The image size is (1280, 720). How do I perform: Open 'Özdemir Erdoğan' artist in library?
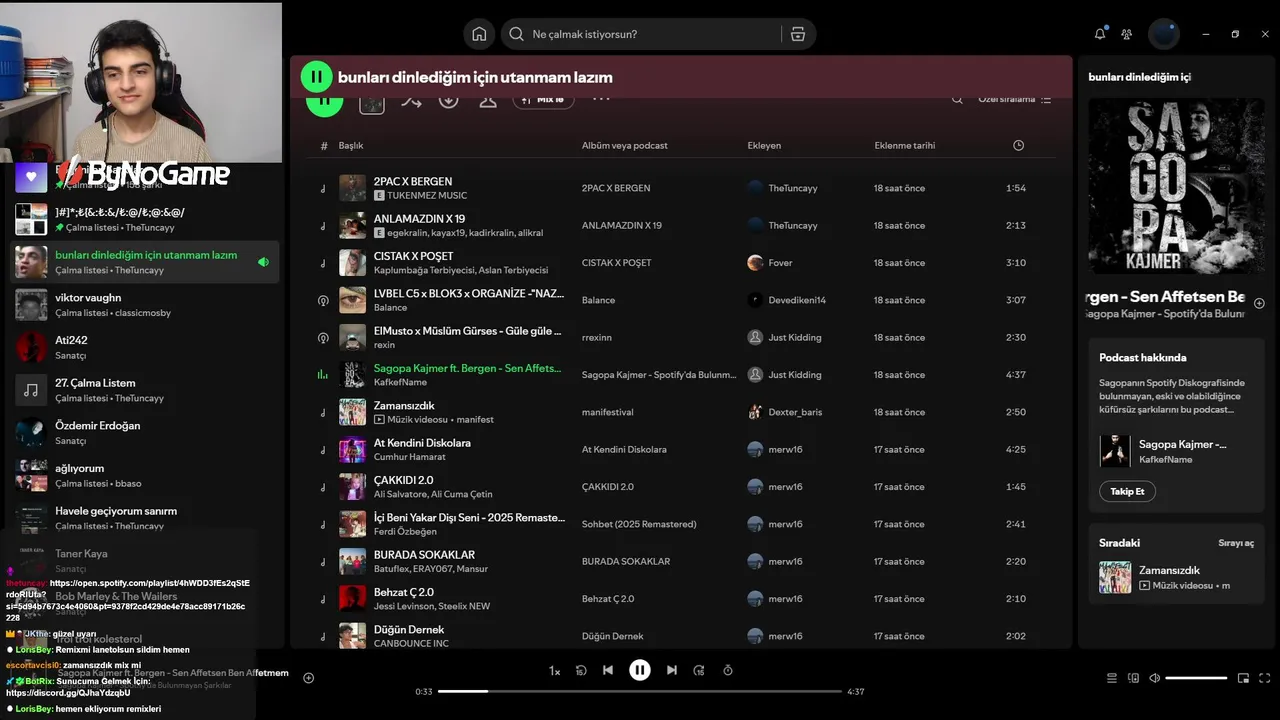(145, 433)
